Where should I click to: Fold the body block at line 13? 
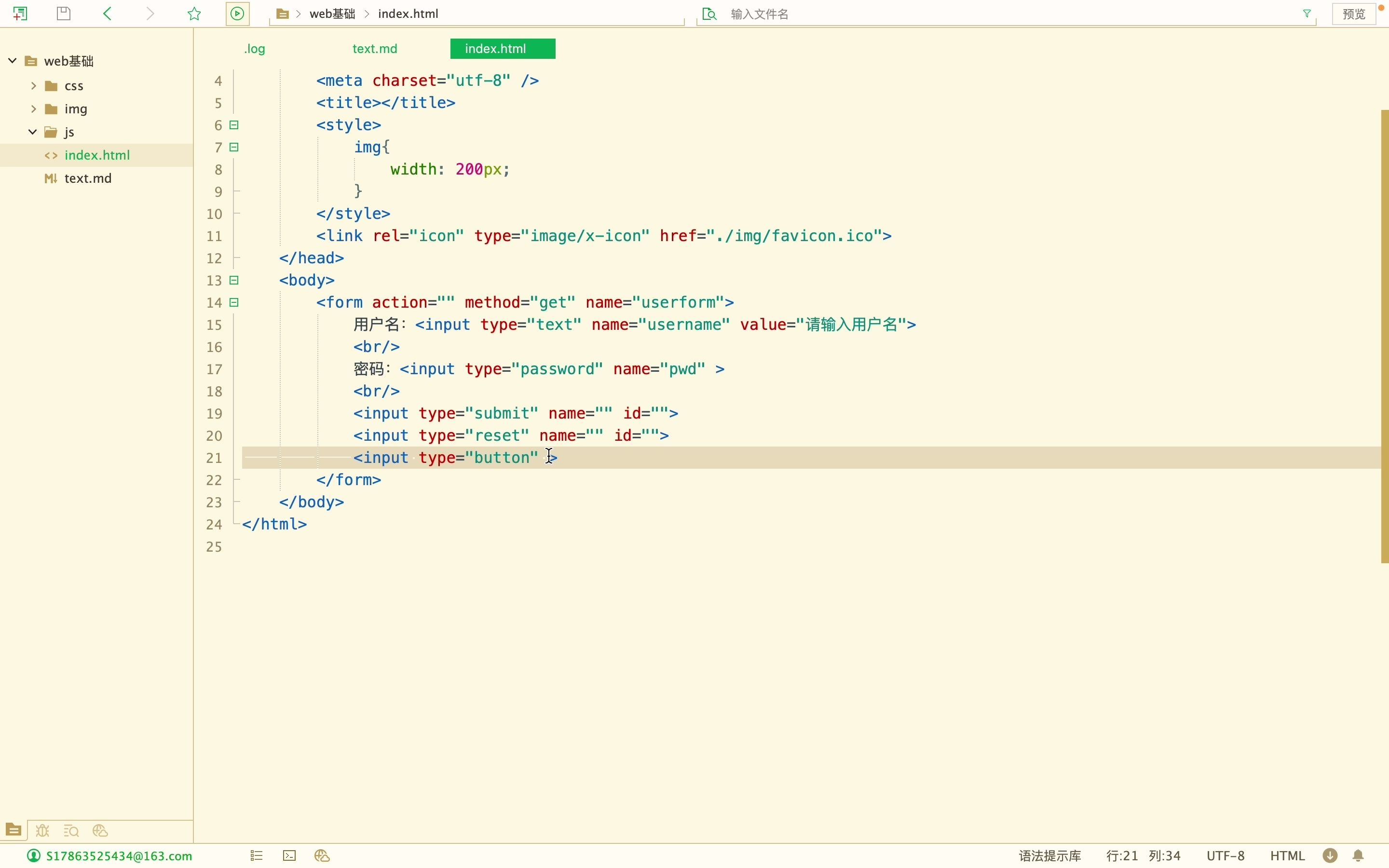point(234,280)
